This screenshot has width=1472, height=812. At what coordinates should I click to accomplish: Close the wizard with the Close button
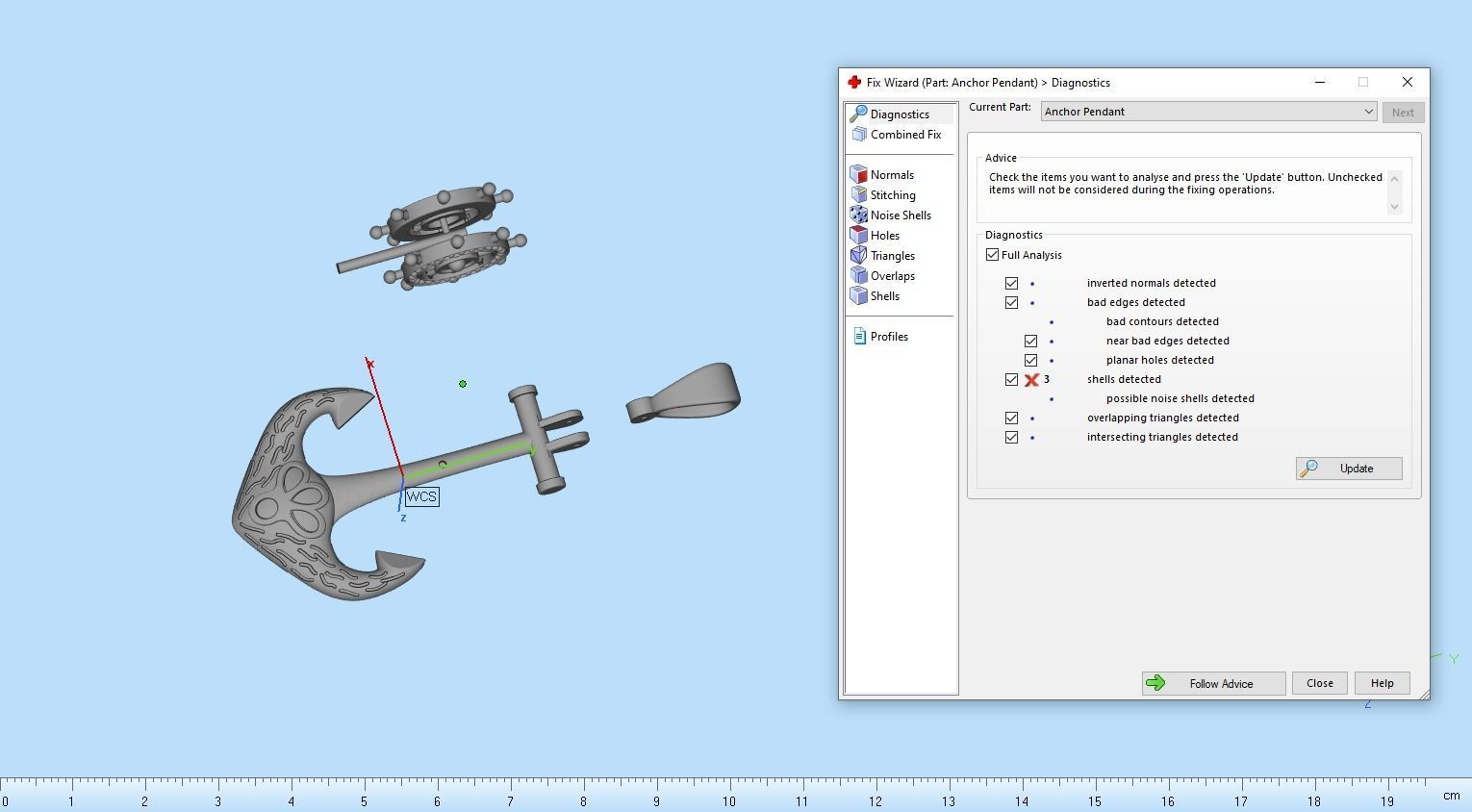point(1319,683)
